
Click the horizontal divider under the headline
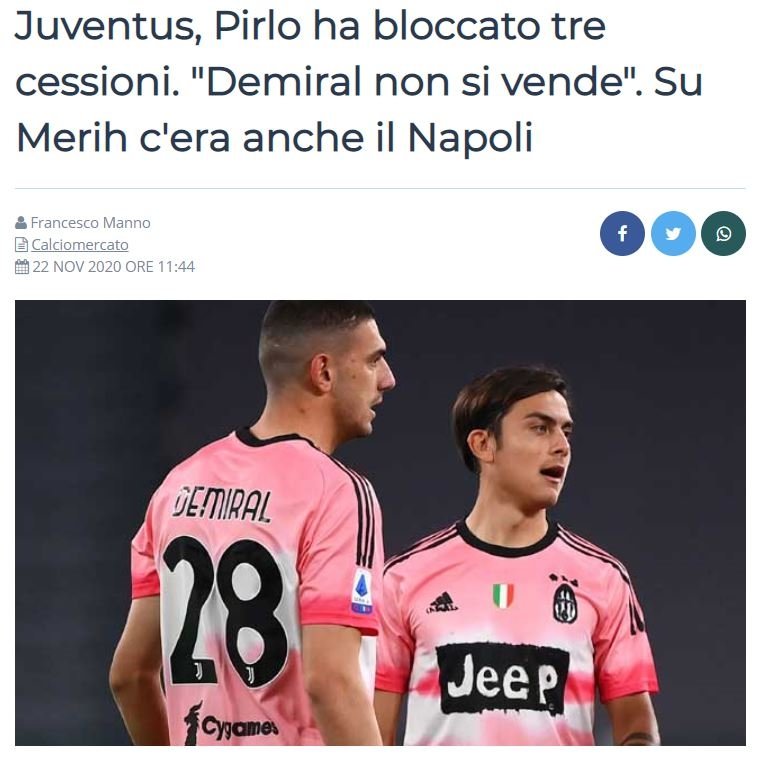pyautogui.click(x=380, y=188)
